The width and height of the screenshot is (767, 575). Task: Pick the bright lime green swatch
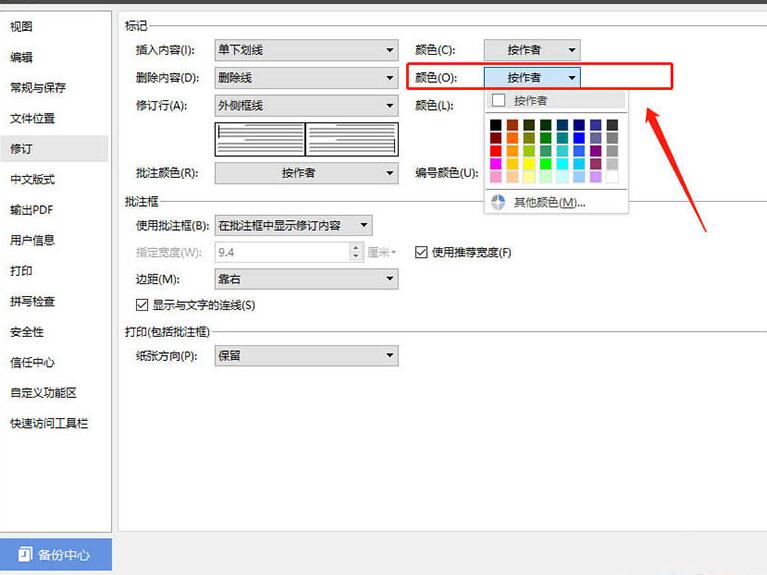[545, 163]
